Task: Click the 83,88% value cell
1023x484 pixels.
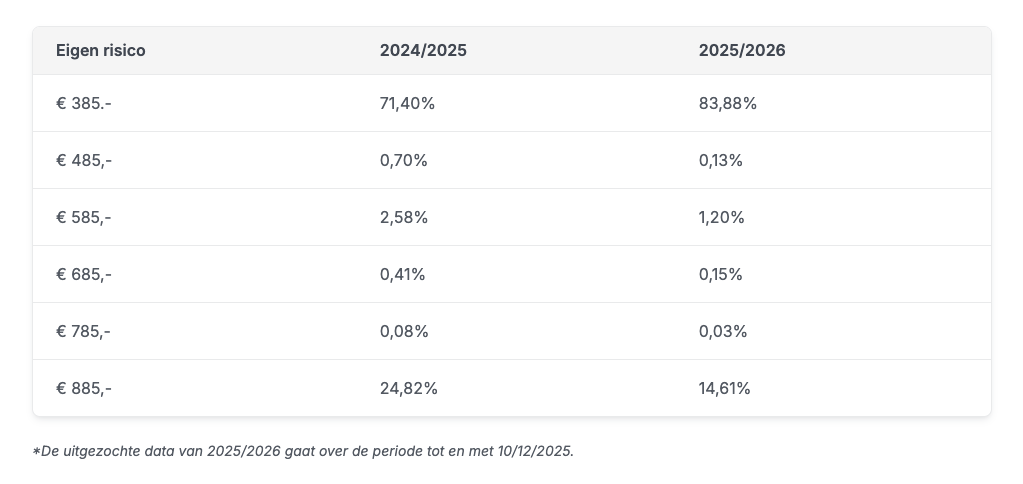Action: [728, 103]
